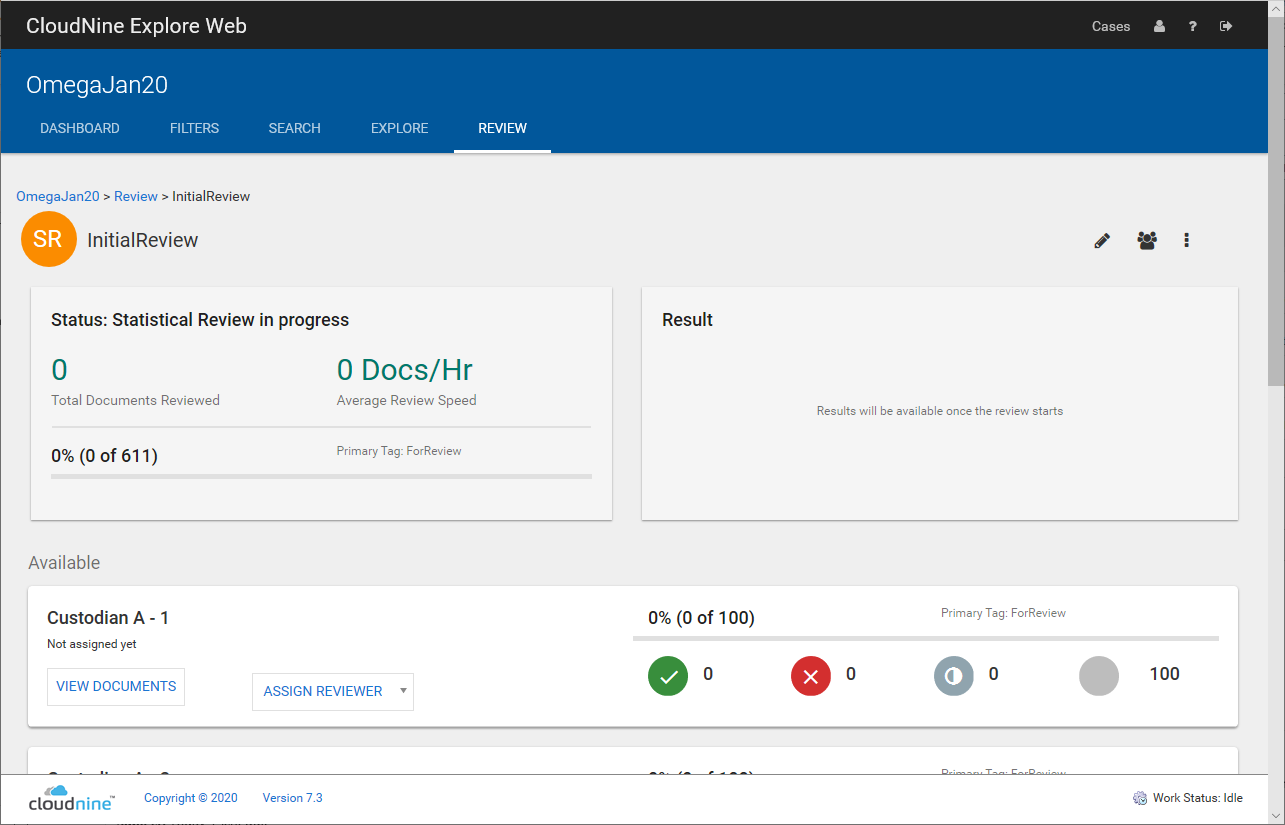Click the half-circle partial status icon
The height and width of the screenshot is (825, 1285).
pyautogui.click(x=954, y=676)
